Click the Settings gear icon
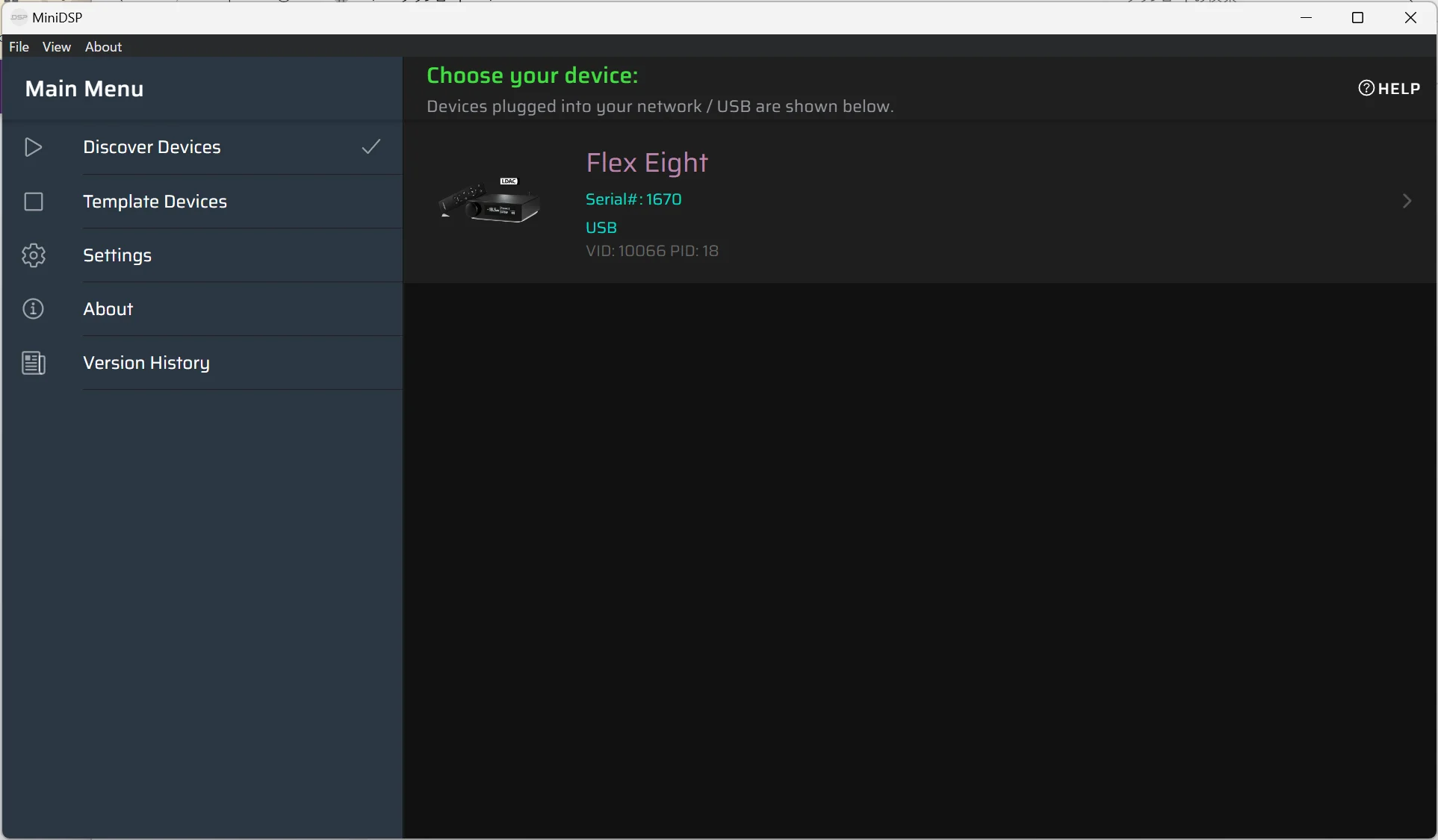The width and height of the screenshot is (1438, 840). [34, 255]
